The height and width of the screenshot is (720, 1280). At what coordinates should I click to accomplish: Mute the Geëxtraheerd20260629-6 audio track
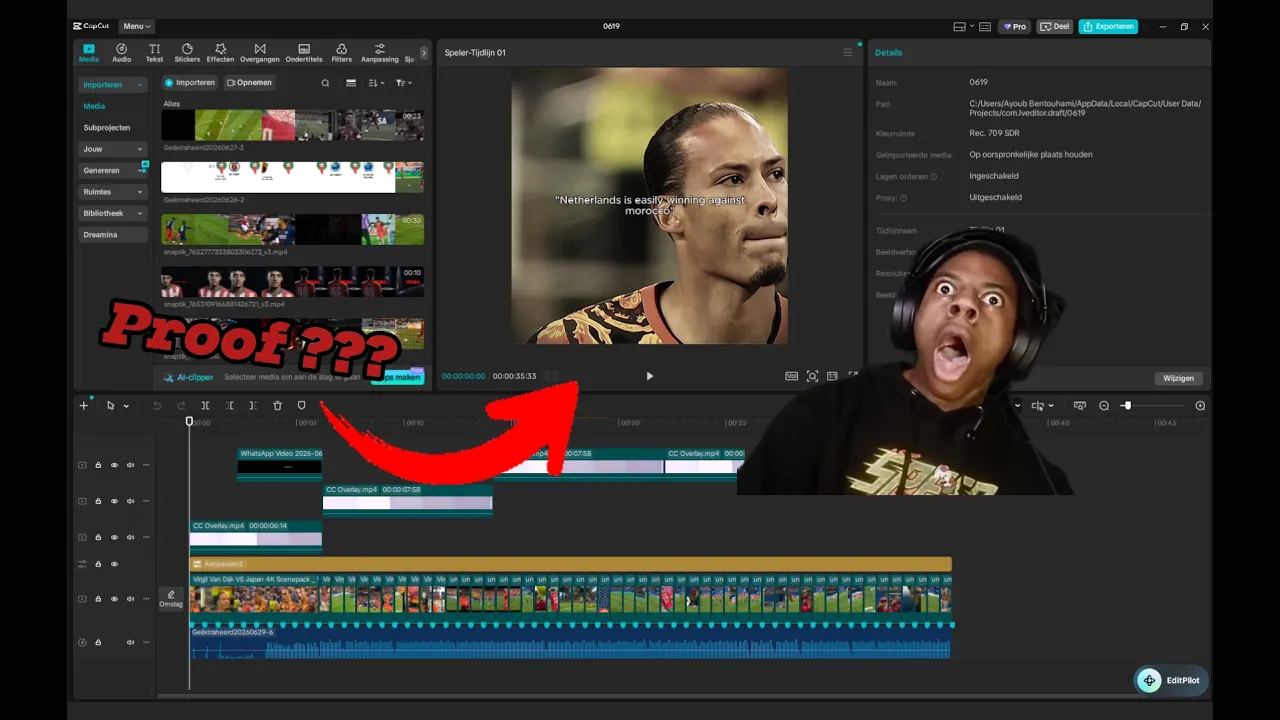[130, 642]
